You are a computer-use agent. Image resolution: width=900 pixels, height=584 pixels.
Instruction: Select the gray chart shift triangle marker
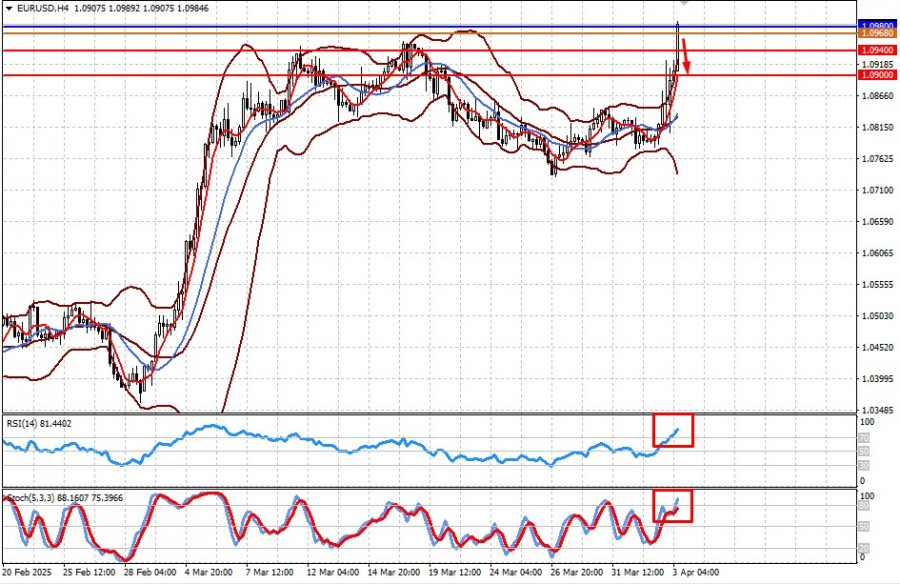(684, 2)
